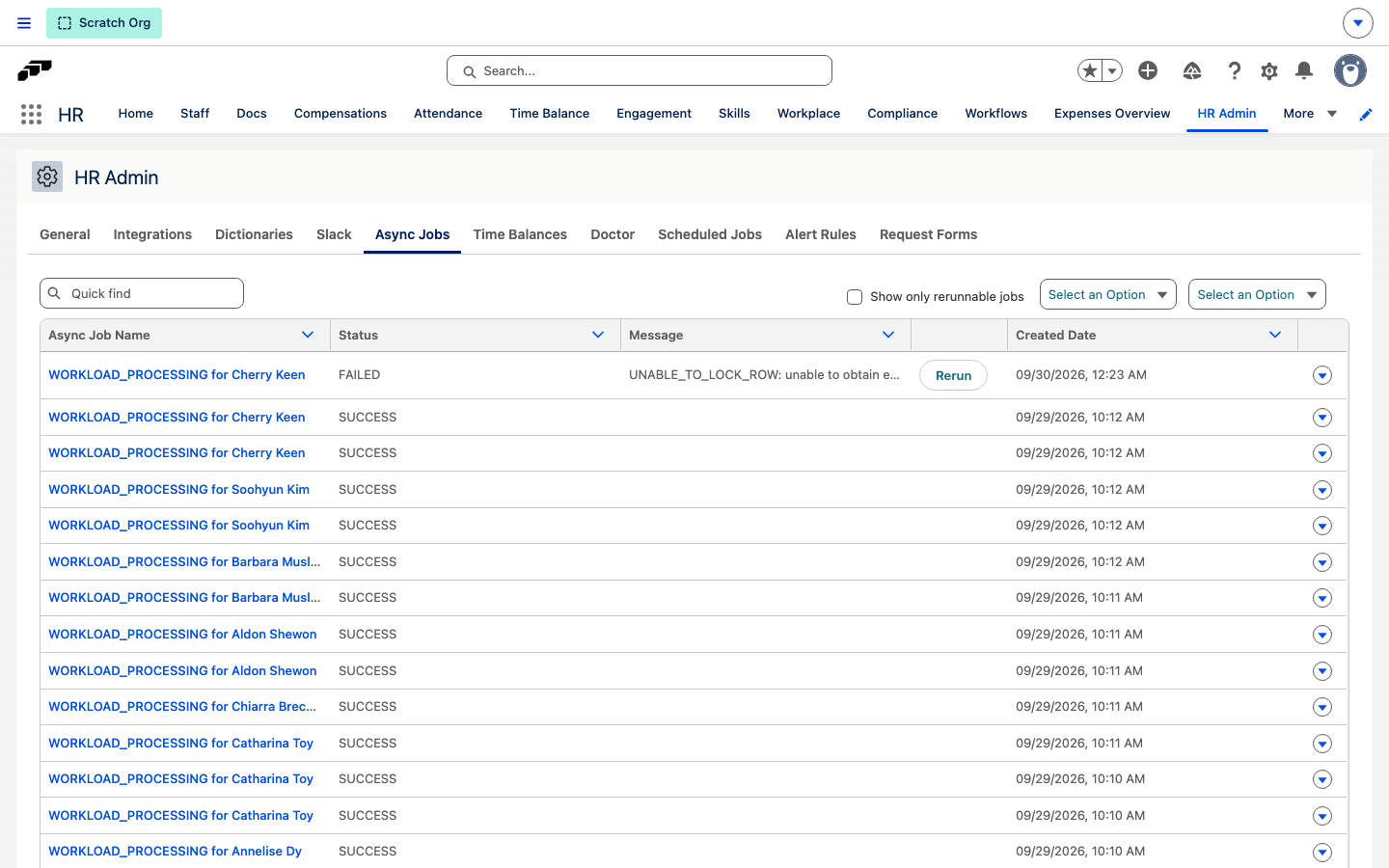Open the Help question mark icon
The height and width of the screenshot is (868, 1389).
1234,70
